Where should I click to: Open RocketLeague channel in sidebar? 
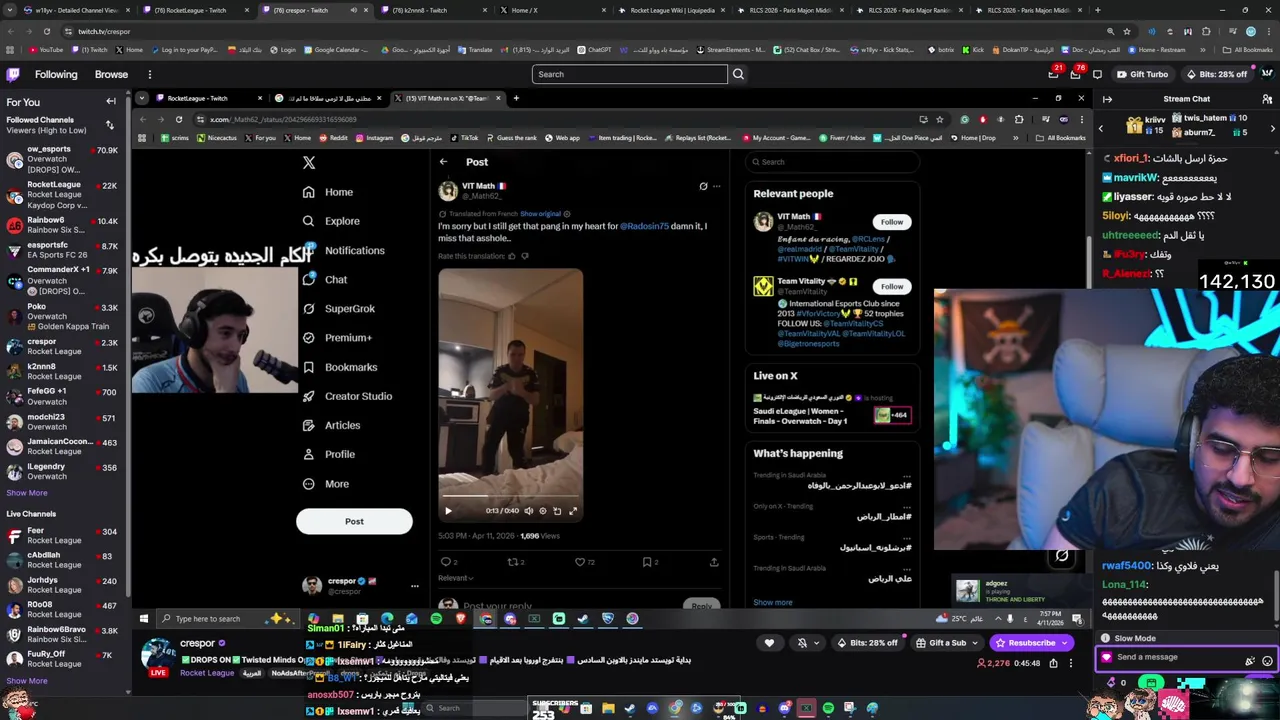pos(62,191)
